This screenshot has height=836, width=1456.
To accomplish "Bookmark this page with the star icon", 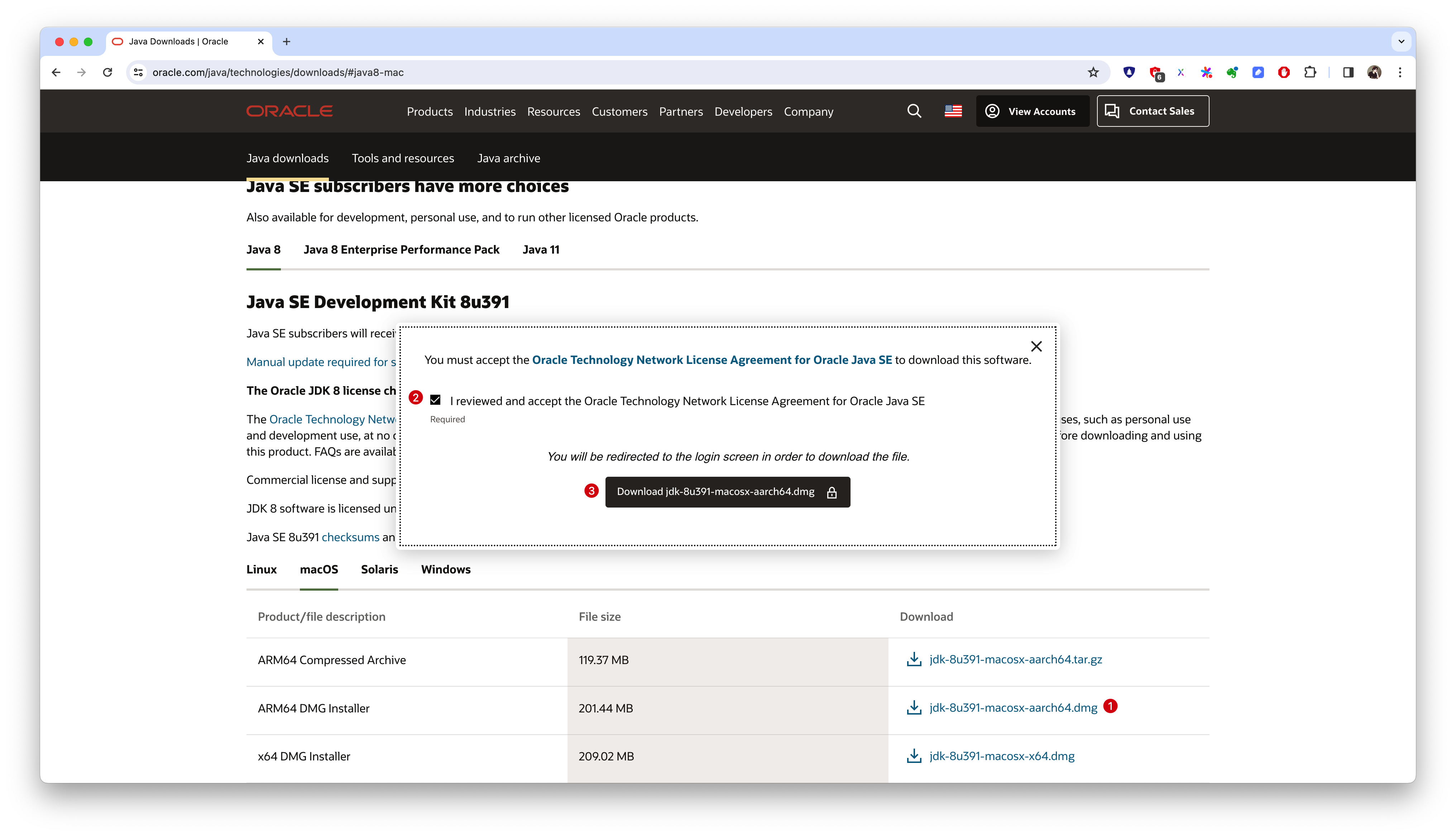I will (1093, 72).
